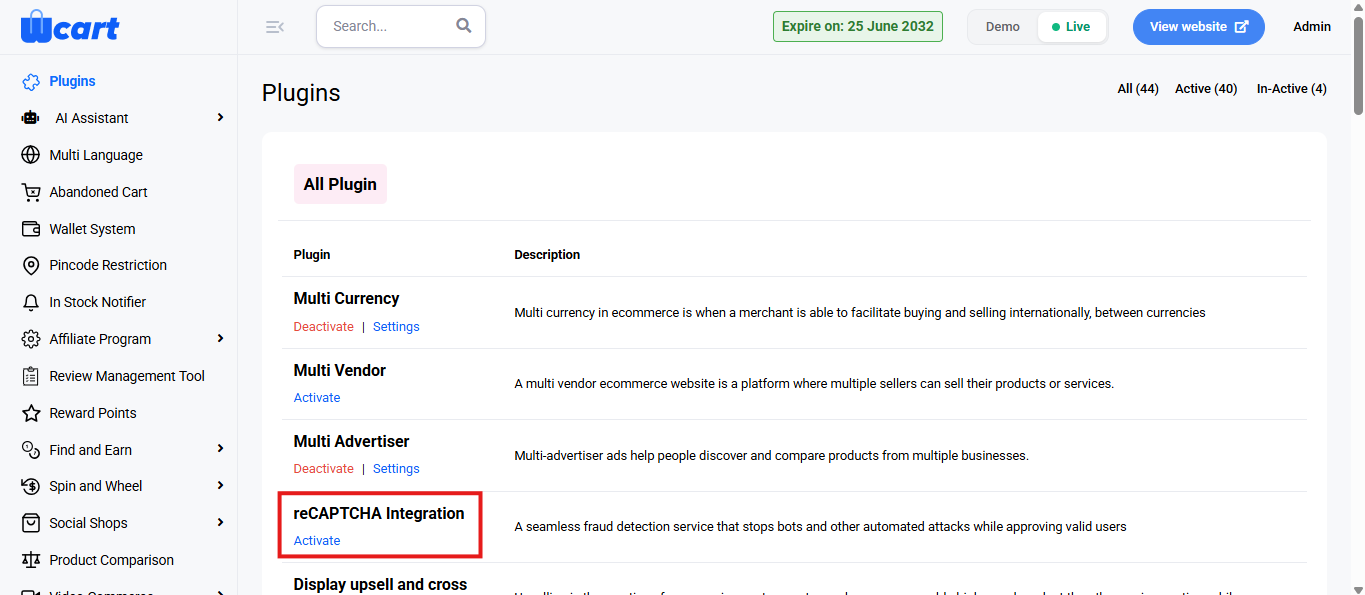Open the Product Comparison menu item
This screenshot has width=1365, height=595.
[112, 560]
